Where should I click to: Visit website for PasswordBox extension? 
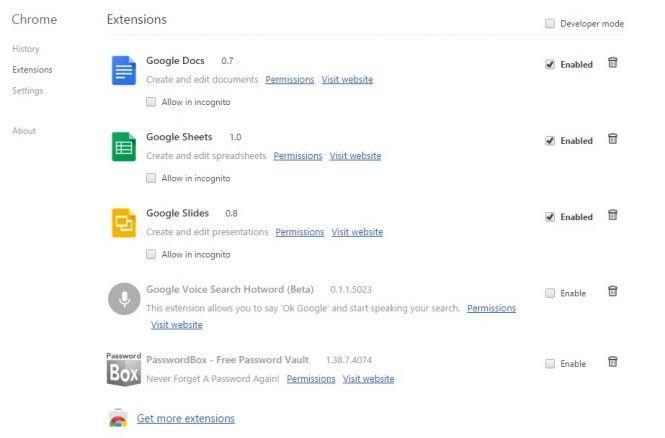point(368,379)
